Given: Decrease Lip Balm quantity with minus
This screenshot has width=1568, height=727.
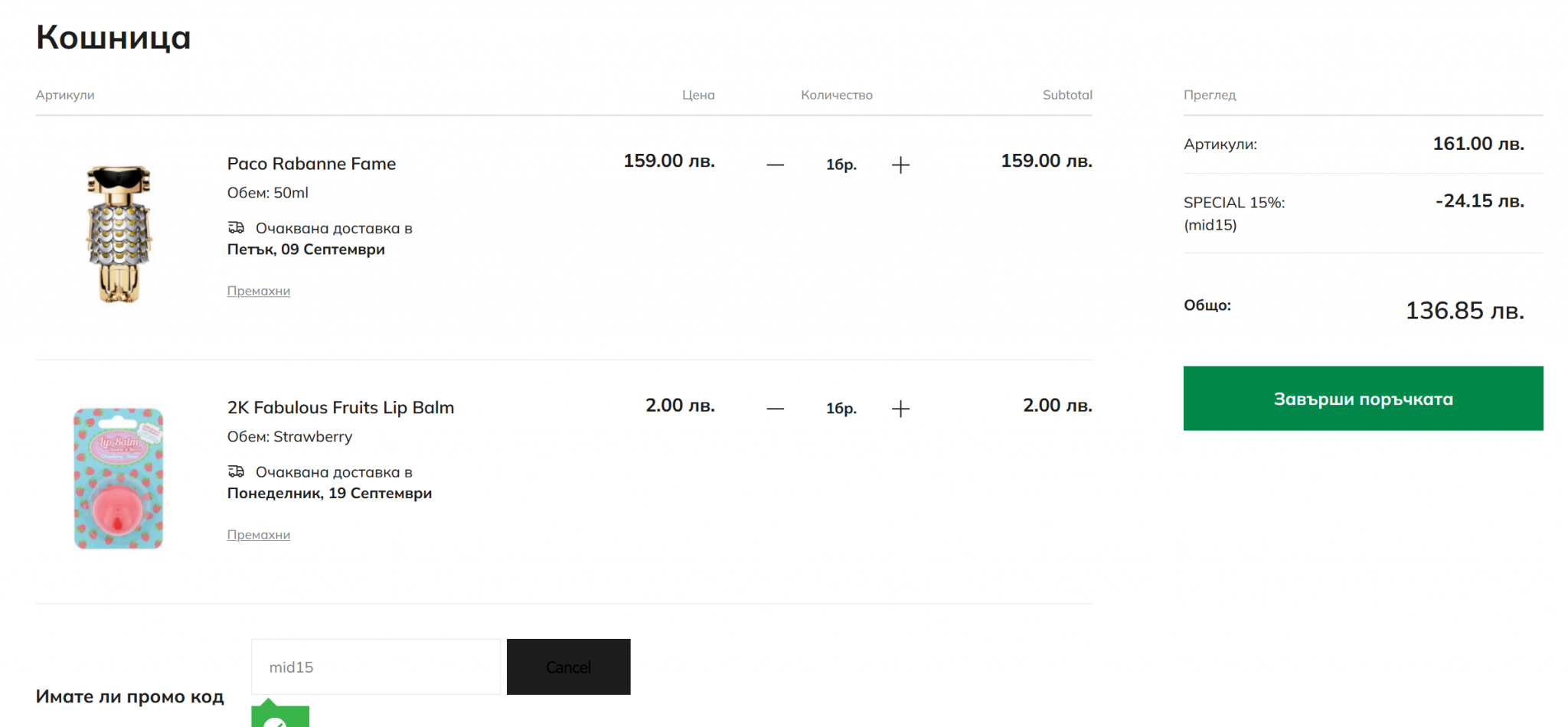Looking at the screenshot, I should [x=775, y=409].
